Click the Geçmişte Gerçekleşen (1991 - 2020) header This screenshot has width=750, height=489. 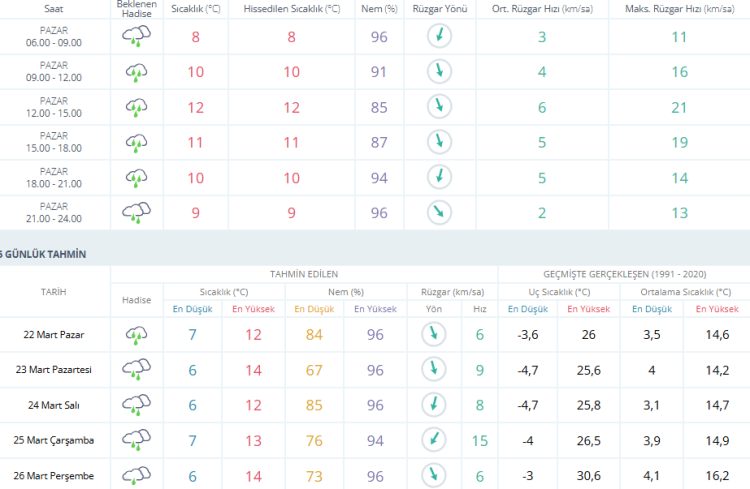(x=623, y=273)
